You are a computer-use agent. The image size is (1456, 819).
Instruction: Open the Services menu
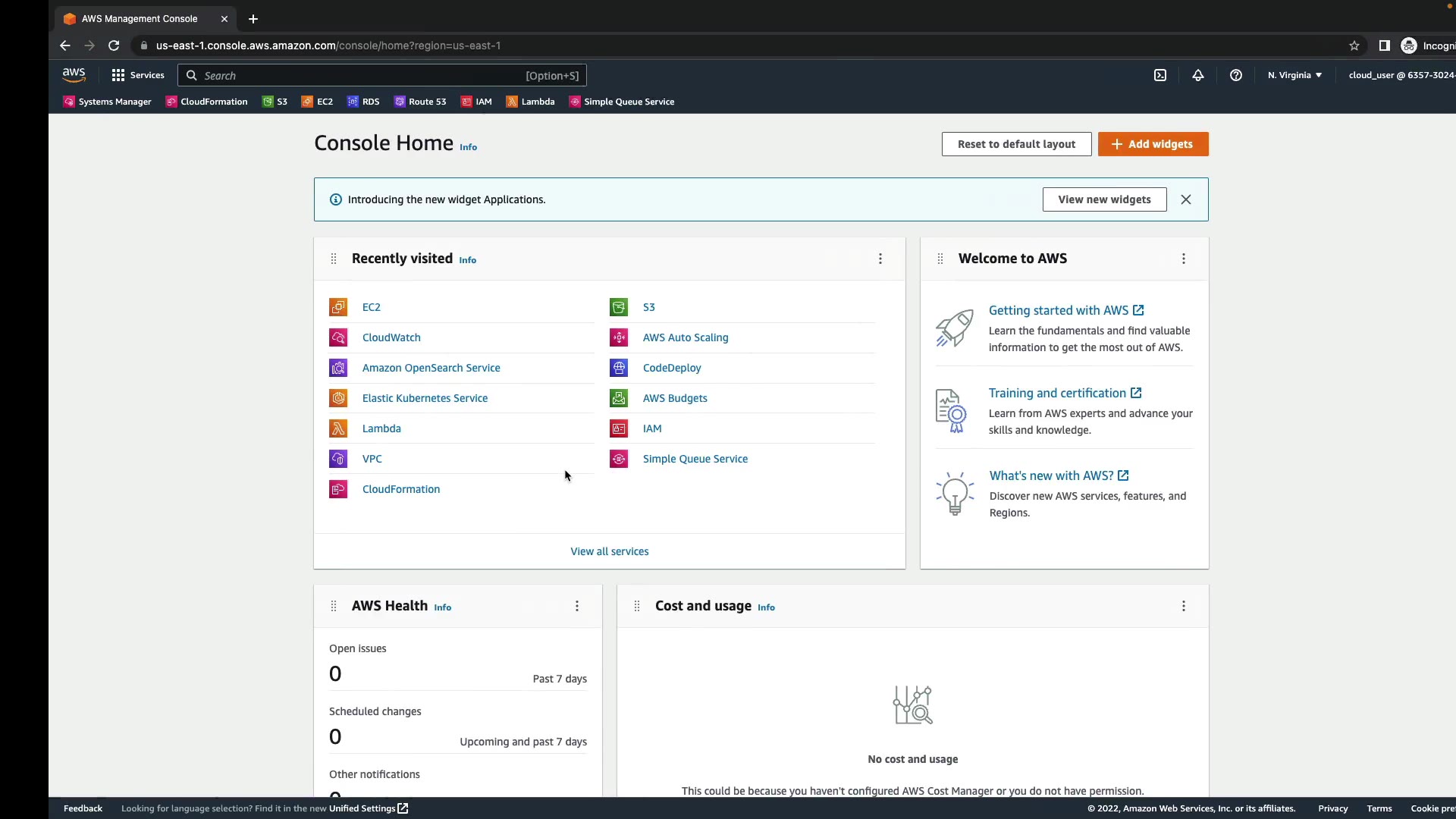pyautogui.click(x=138, y=75)
